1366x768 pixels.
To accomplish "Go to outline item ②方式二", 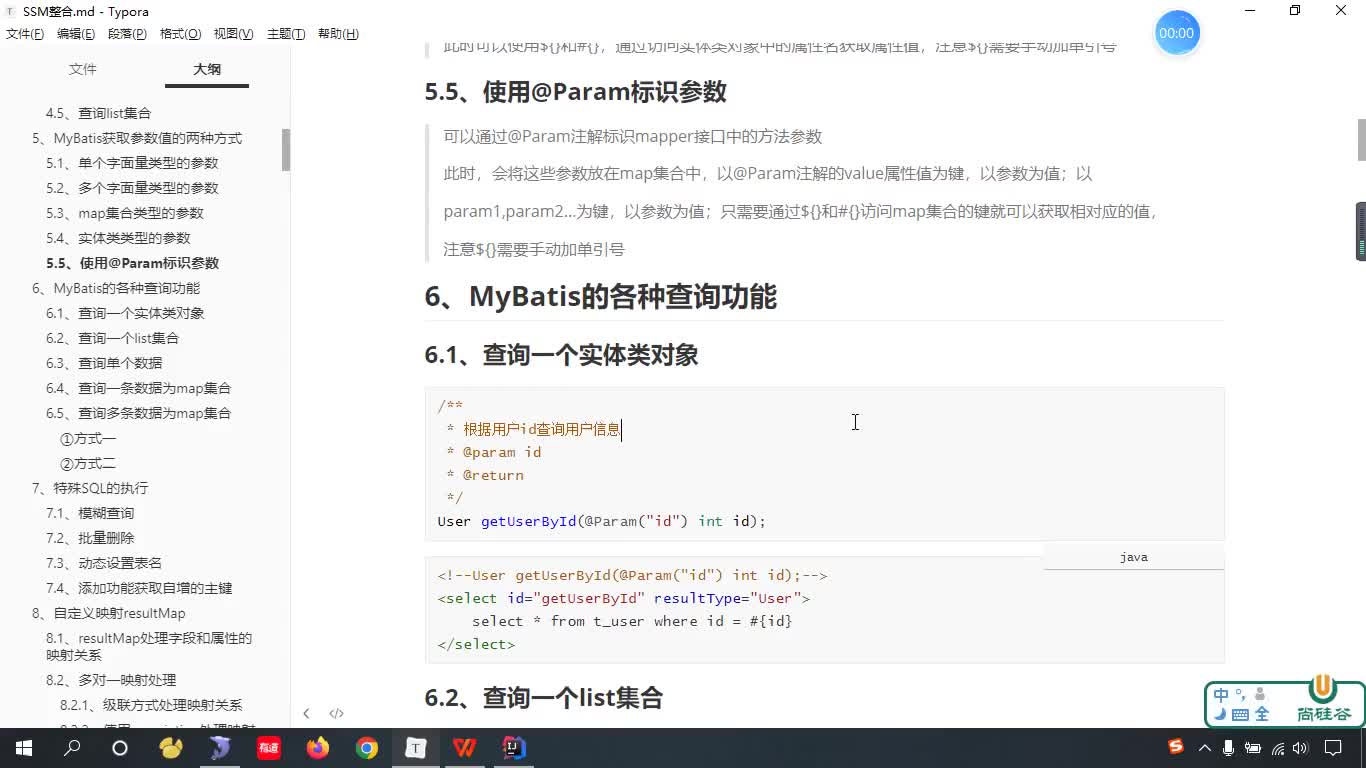I will tap(88, 464).
